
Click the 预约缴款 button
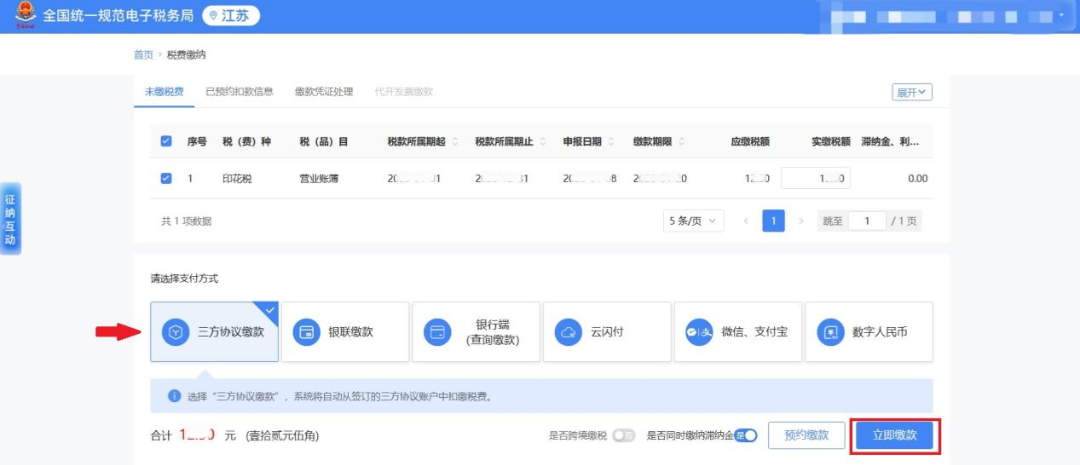[x=806, y=435]
